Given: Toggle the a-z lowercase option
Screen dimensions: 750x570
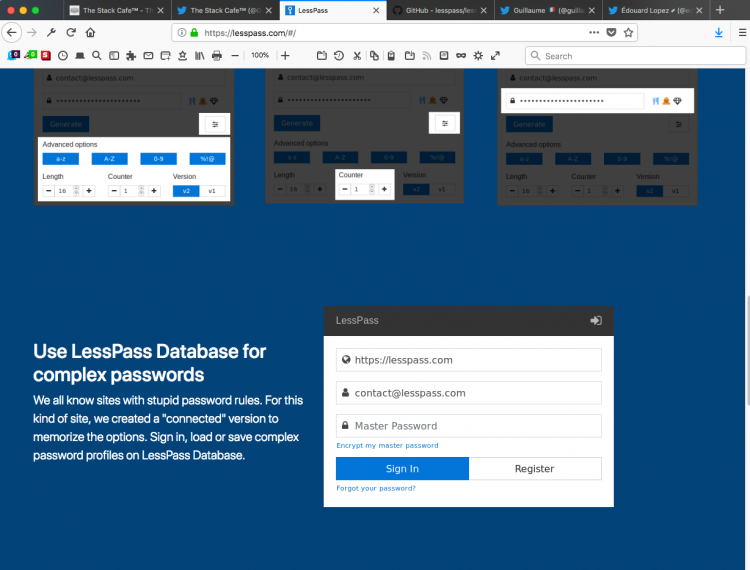Looking at the screenshot, I should pos(61,159).
